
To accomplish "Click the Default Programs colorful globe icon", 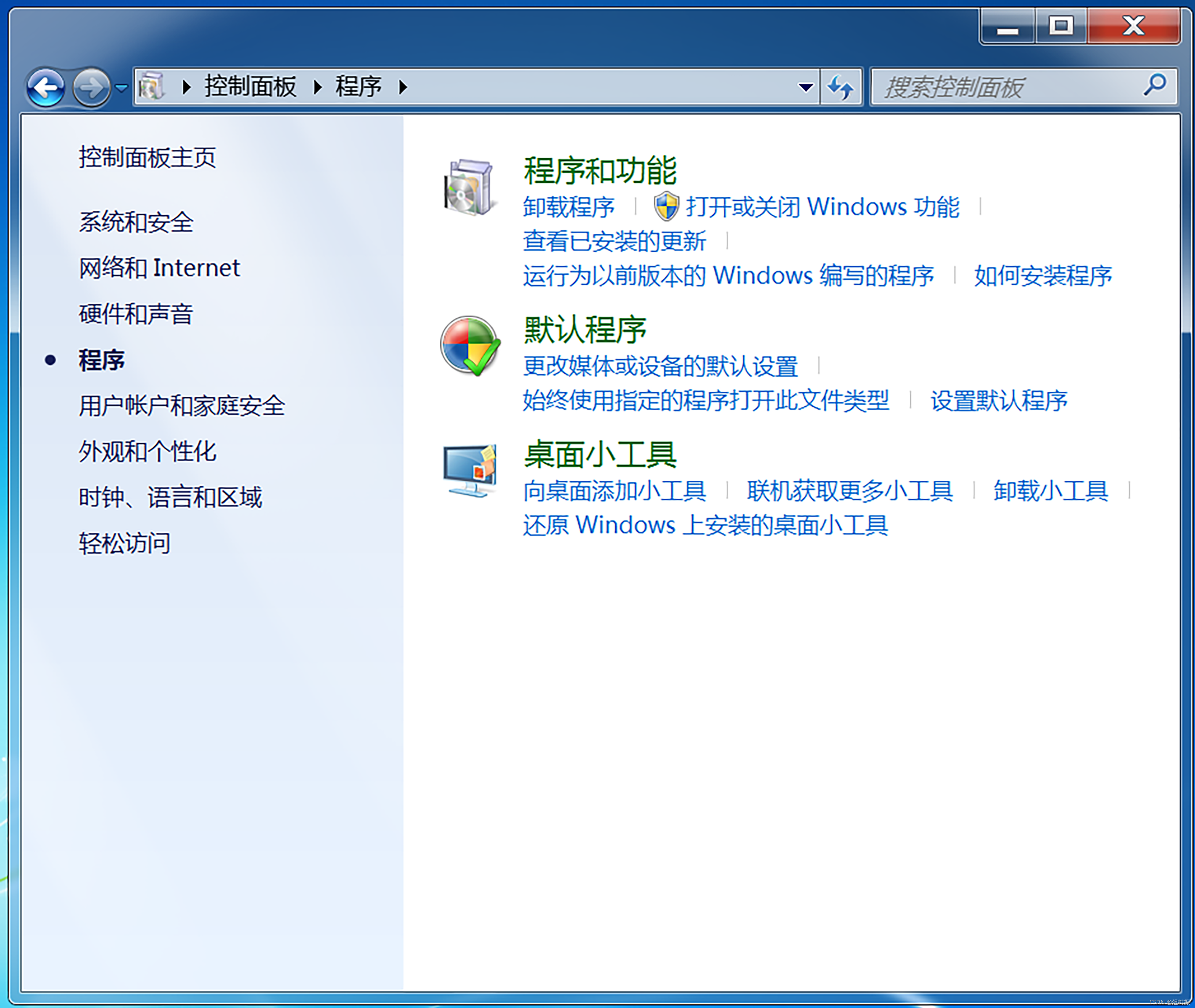I will point(470,346).
